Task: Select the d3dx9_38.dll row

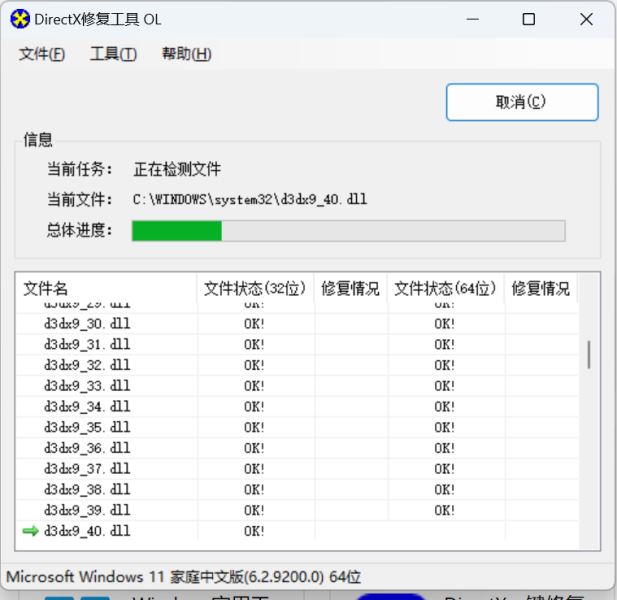Action: point(297,489)
